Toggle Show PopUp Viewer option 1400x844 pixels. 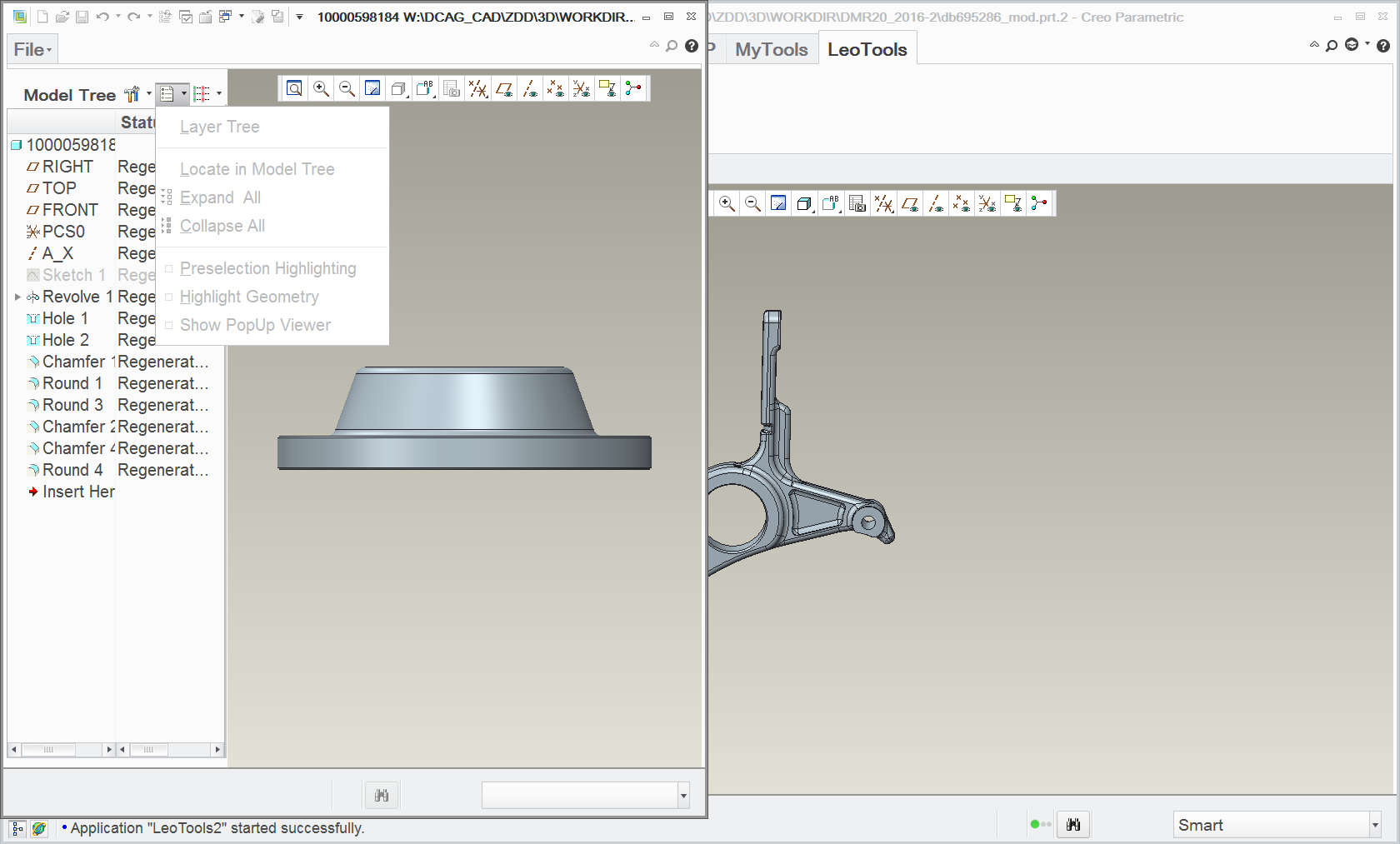(255, 325)
